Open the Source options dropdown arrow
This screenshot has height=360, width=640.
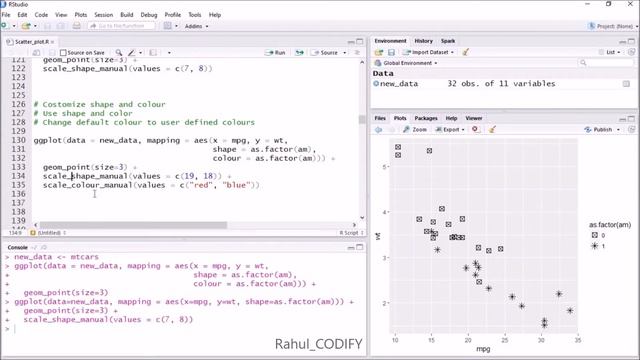[x=344, y=53]
